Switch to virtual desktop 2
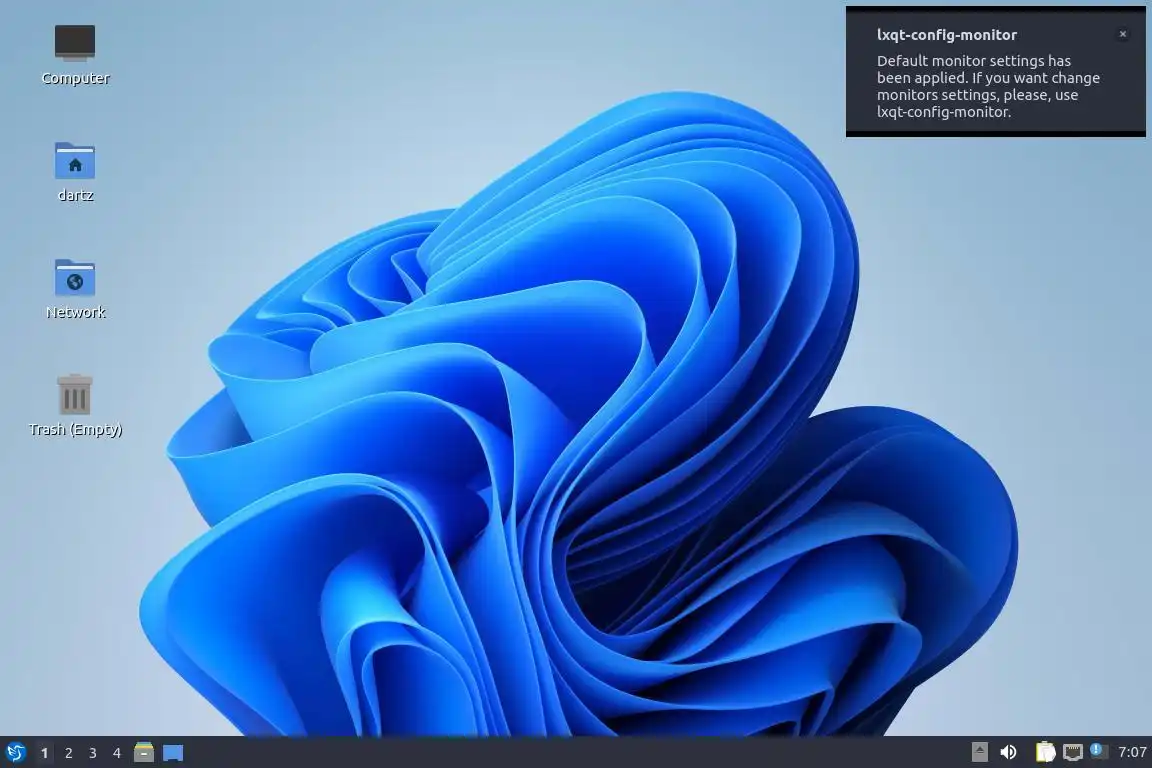 click(x=68, y=753)
